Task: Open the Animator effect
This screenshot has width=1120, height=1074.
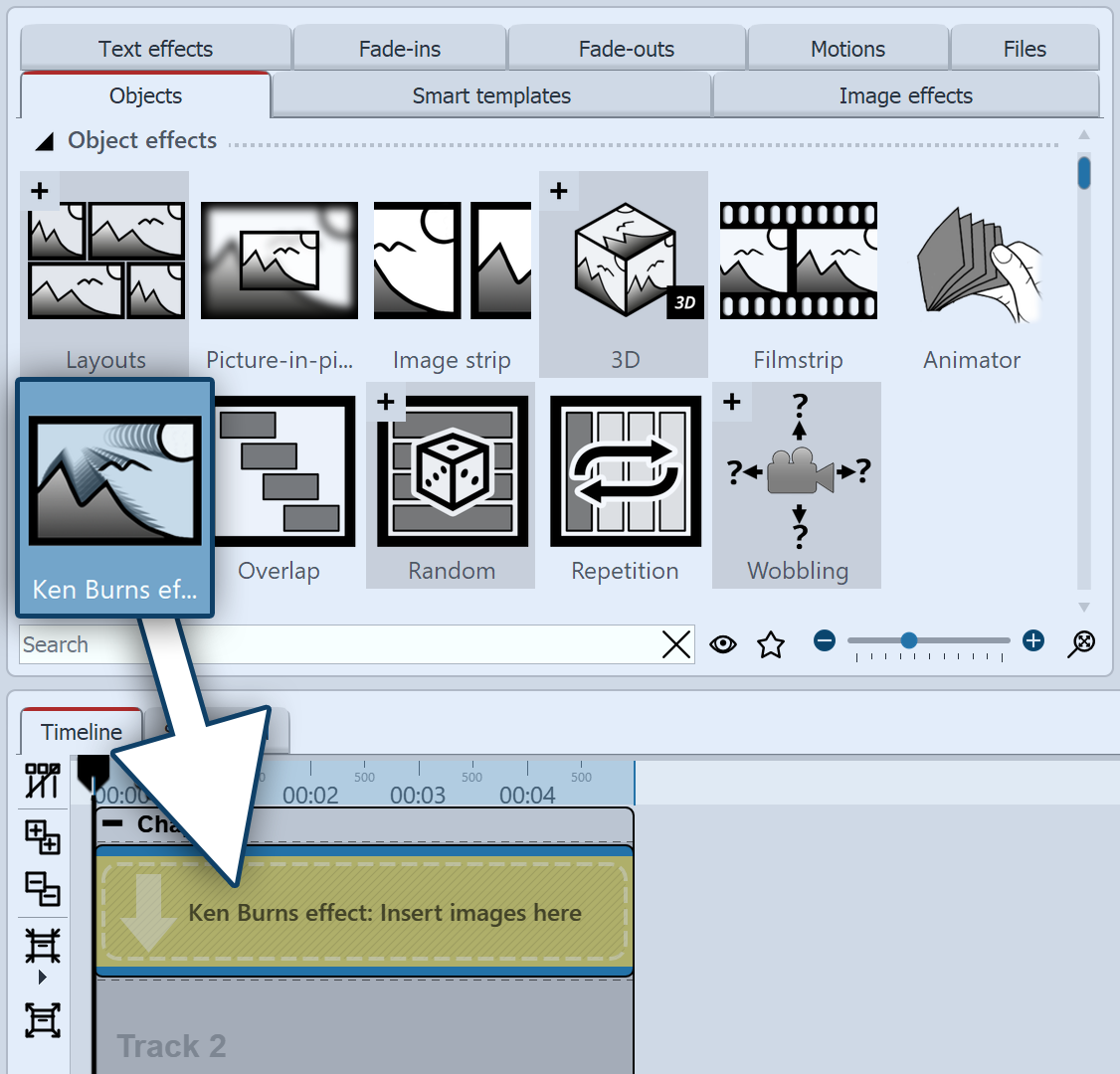Action: (x=971, y=261)
